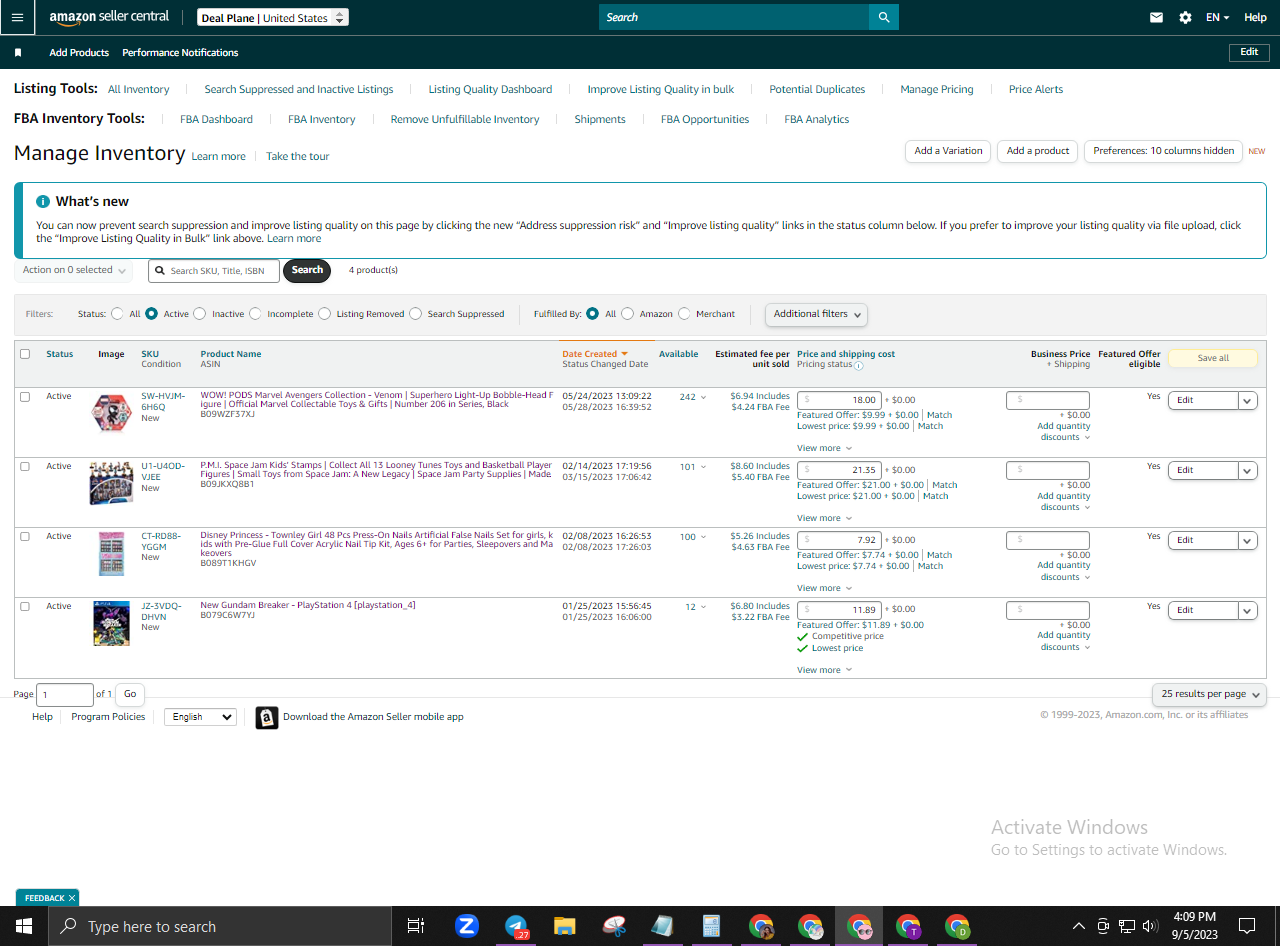Viewport: 1280px width, 946px height.
Task: Open the EN language dropdown in header
Action: pos(1217,17)
